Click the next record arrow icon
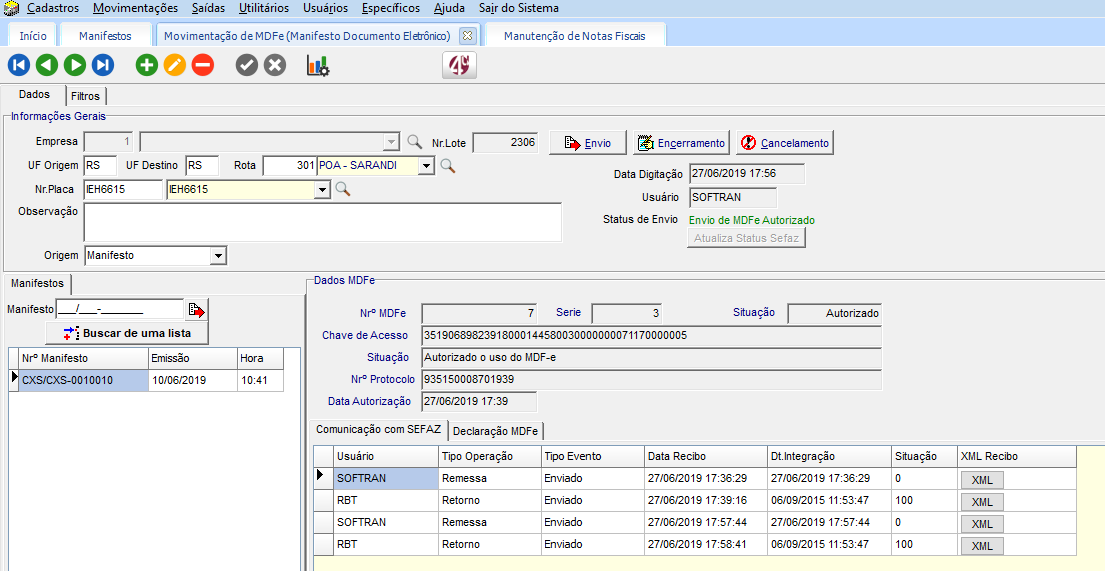This screenshot has width=1105, height=571. [74, 66]
